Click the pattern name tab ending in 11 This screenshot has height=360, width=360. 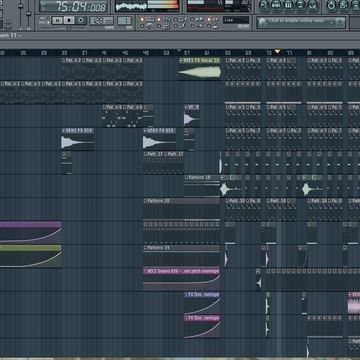(x=9, y=35)
